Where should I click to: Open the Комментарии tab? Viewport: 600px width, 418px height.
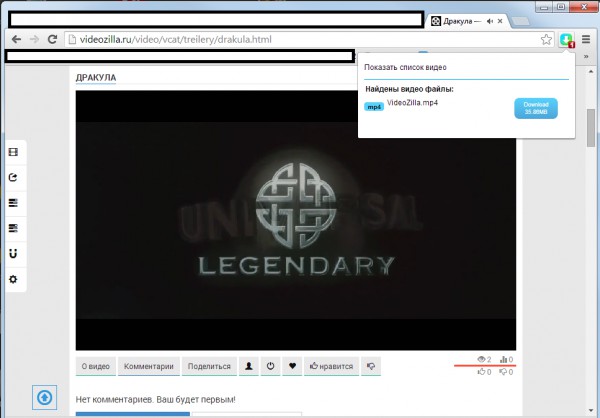click(x=148, y=366)
